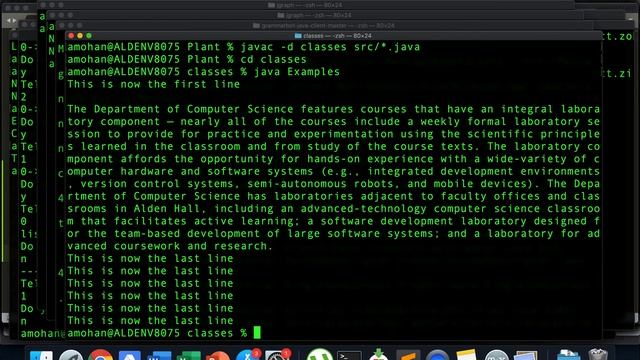Open the blue folder stack in the Dock

569,355
